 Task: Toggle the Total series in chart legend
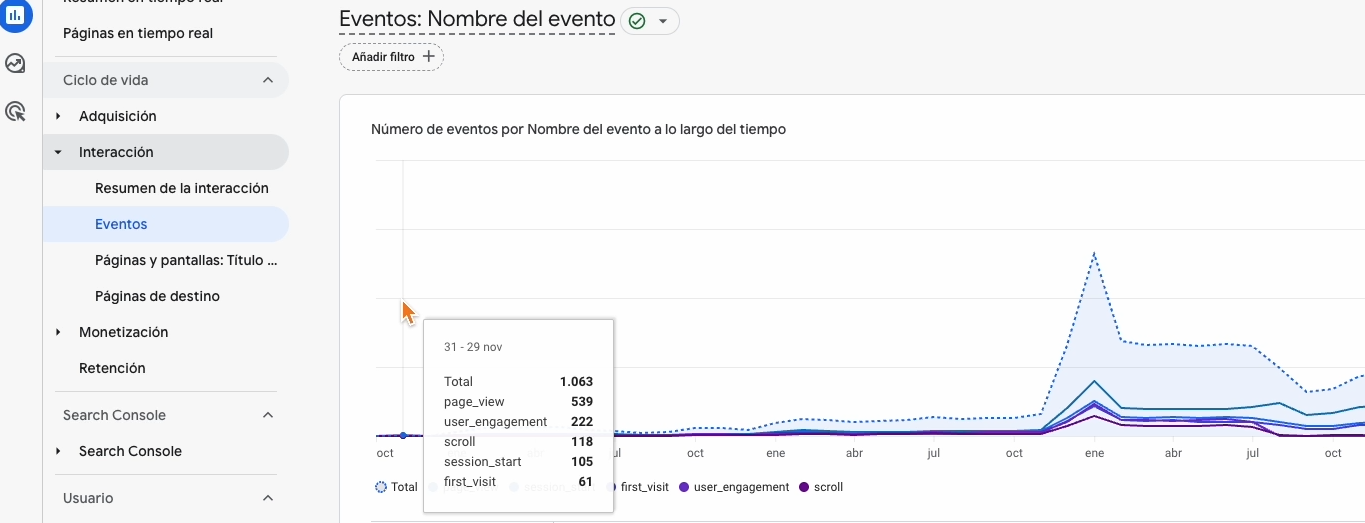coord(396,487)
